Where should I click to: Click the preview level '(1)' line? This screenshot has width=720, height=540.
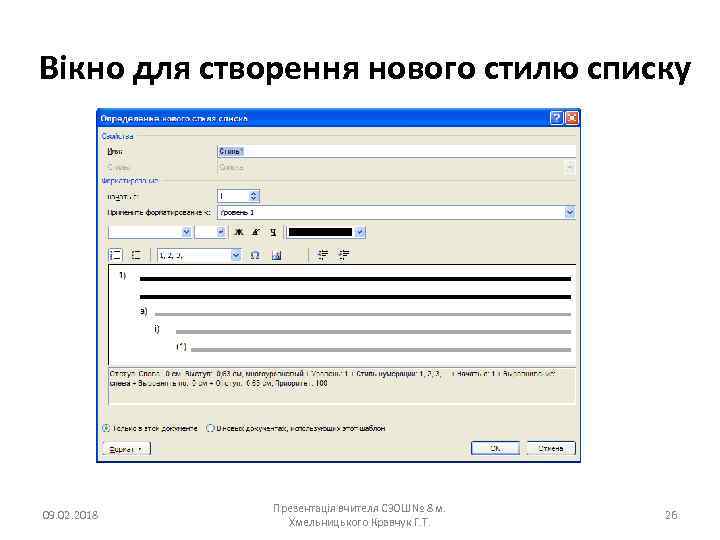click(374, 348)
